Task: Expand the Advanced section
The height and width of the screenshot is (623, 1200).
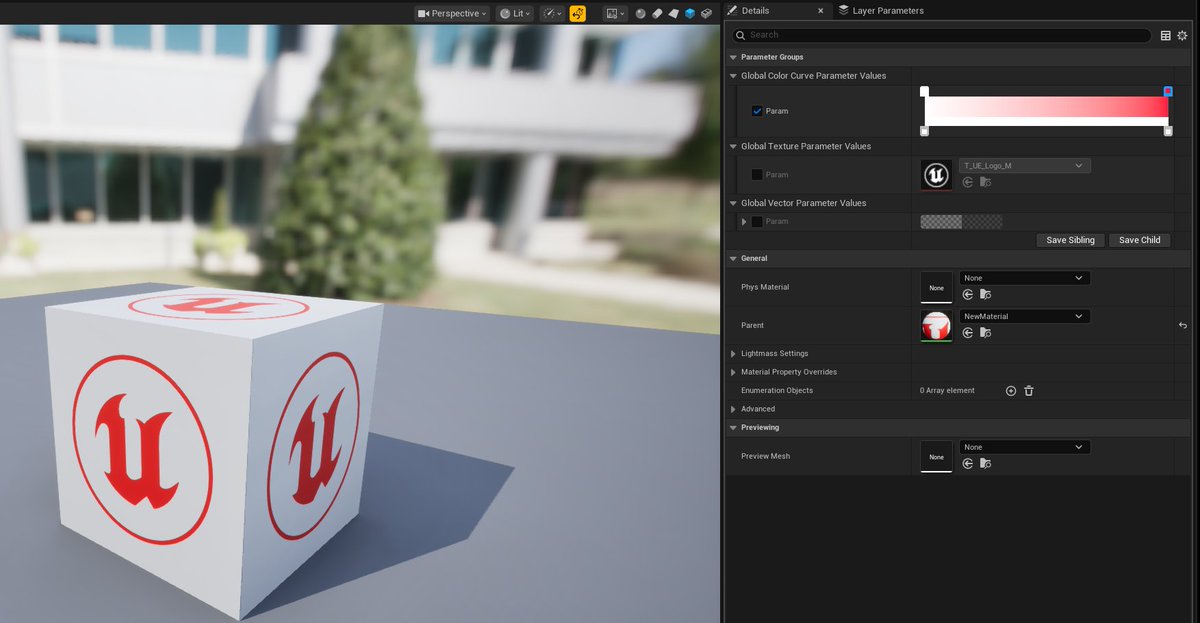Action: (733, 409)
